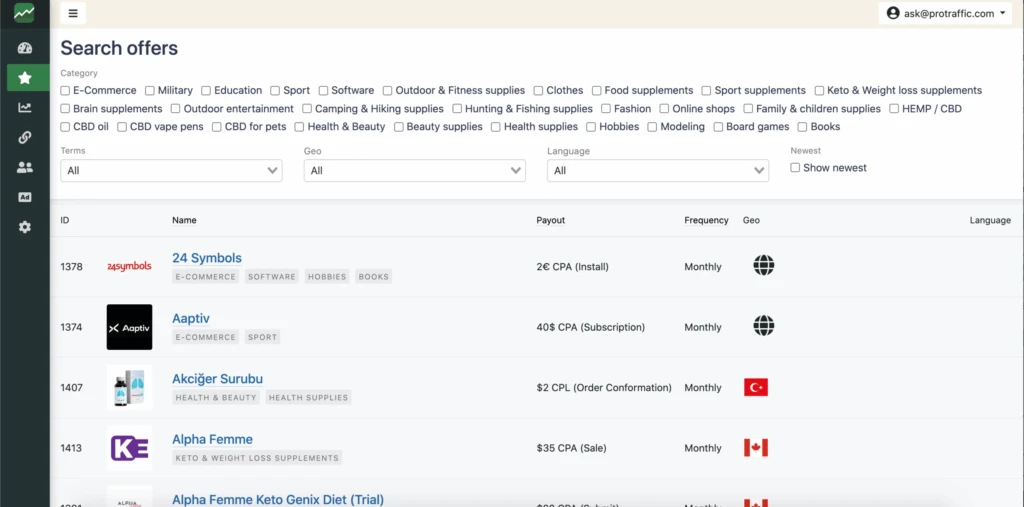Click the Name column header

[184, 220]
